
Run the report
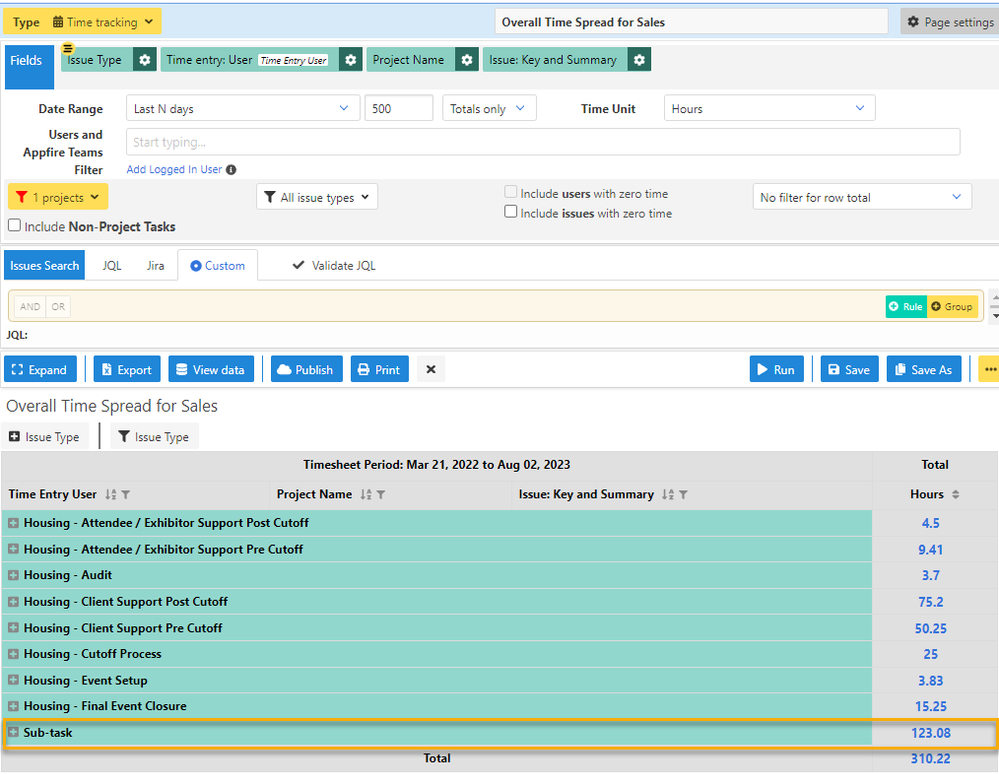[x=777, y=369]
